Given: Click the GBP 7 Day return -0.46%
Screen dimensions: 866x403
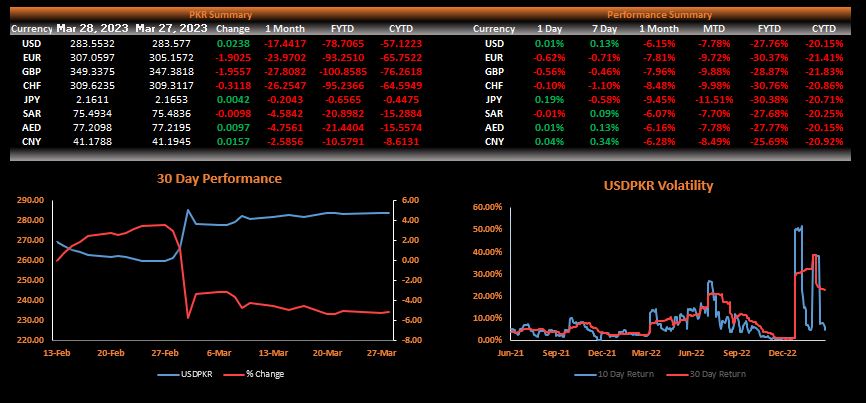Looking at the screenshot, I should pos(603,71).
